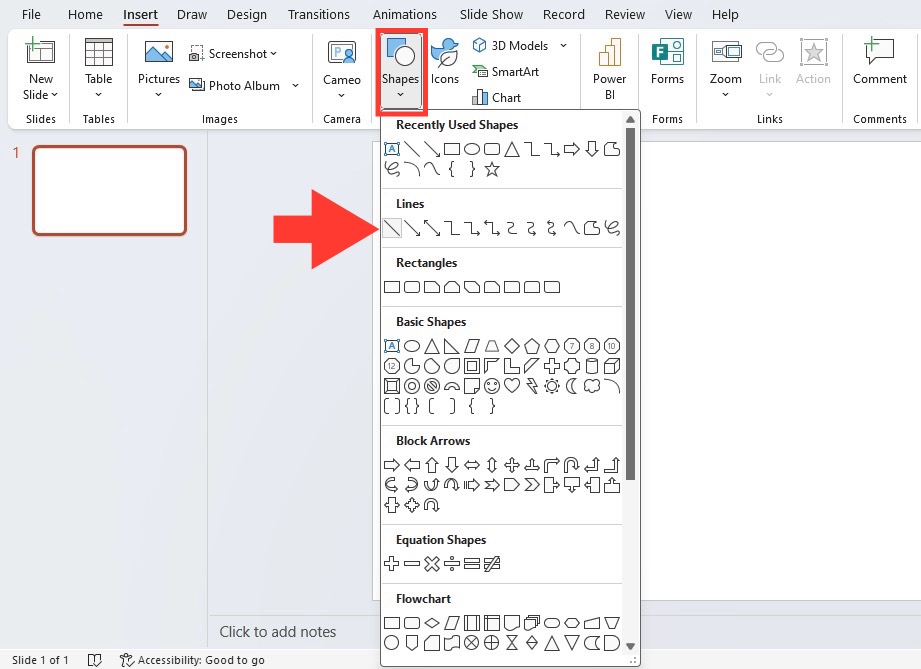
Task: Click the Text Box icon in Basic Shapes
Action: pos(392,346)
